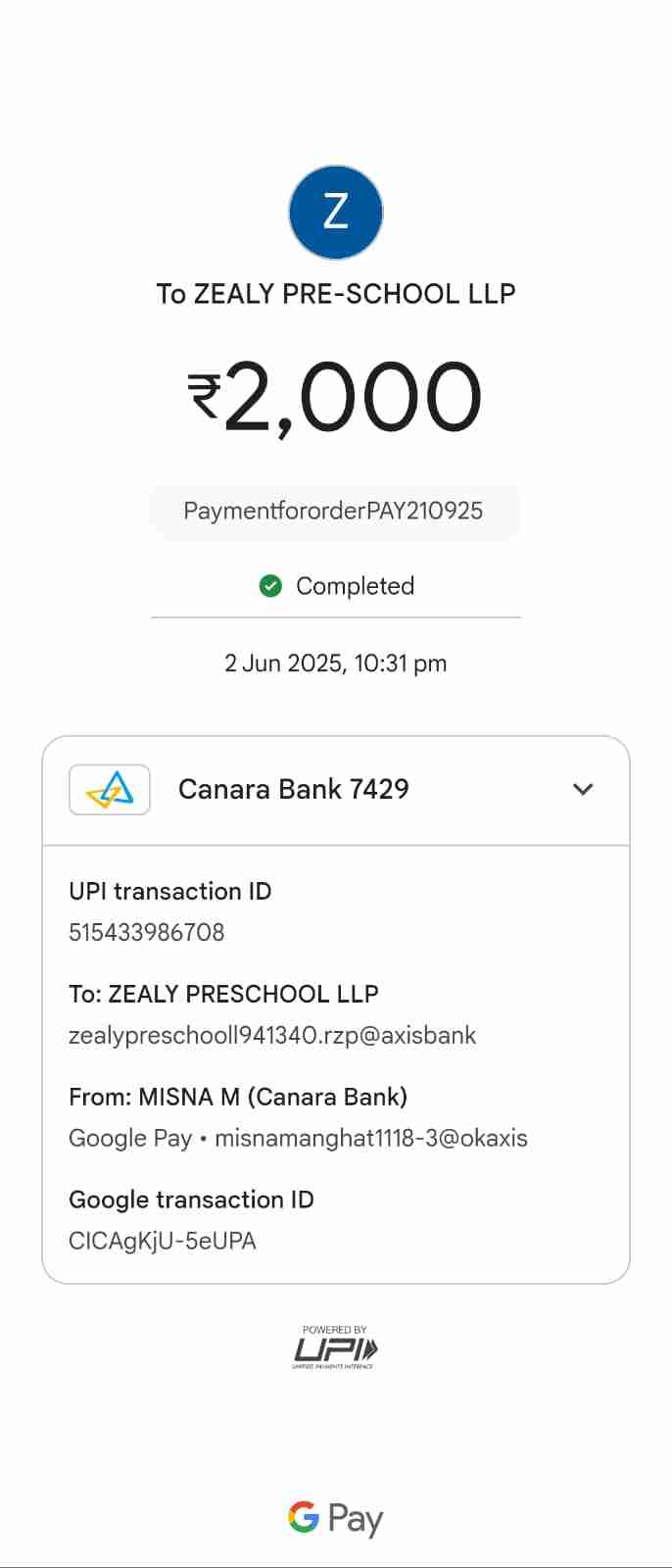Click the 2,000 payment amount

[x=353, y=397]
